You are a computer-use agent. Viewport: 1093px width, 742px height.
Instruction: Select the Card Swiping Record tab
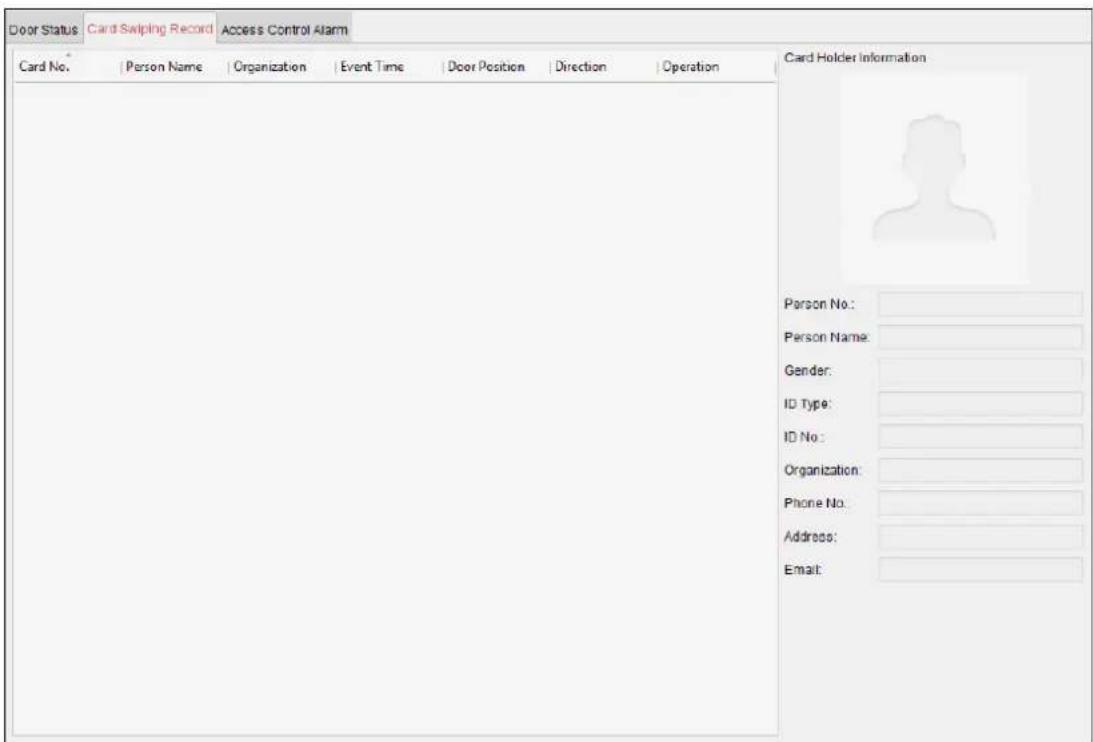(x=150, y=29)
